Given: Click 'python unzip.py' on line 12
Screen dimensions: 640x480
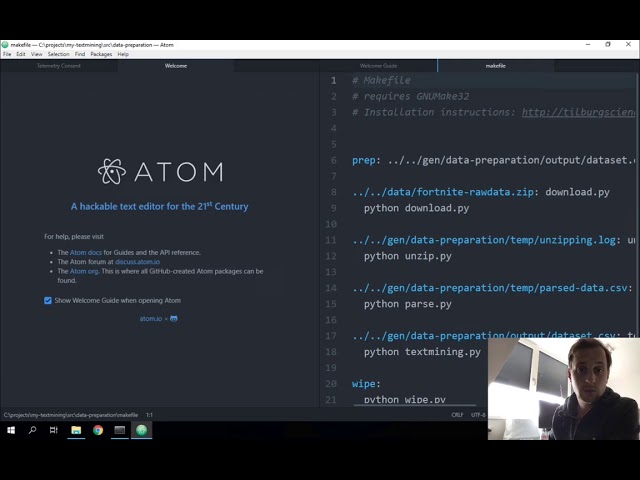Looking at the screenshot, I should (x=408, y=256).
